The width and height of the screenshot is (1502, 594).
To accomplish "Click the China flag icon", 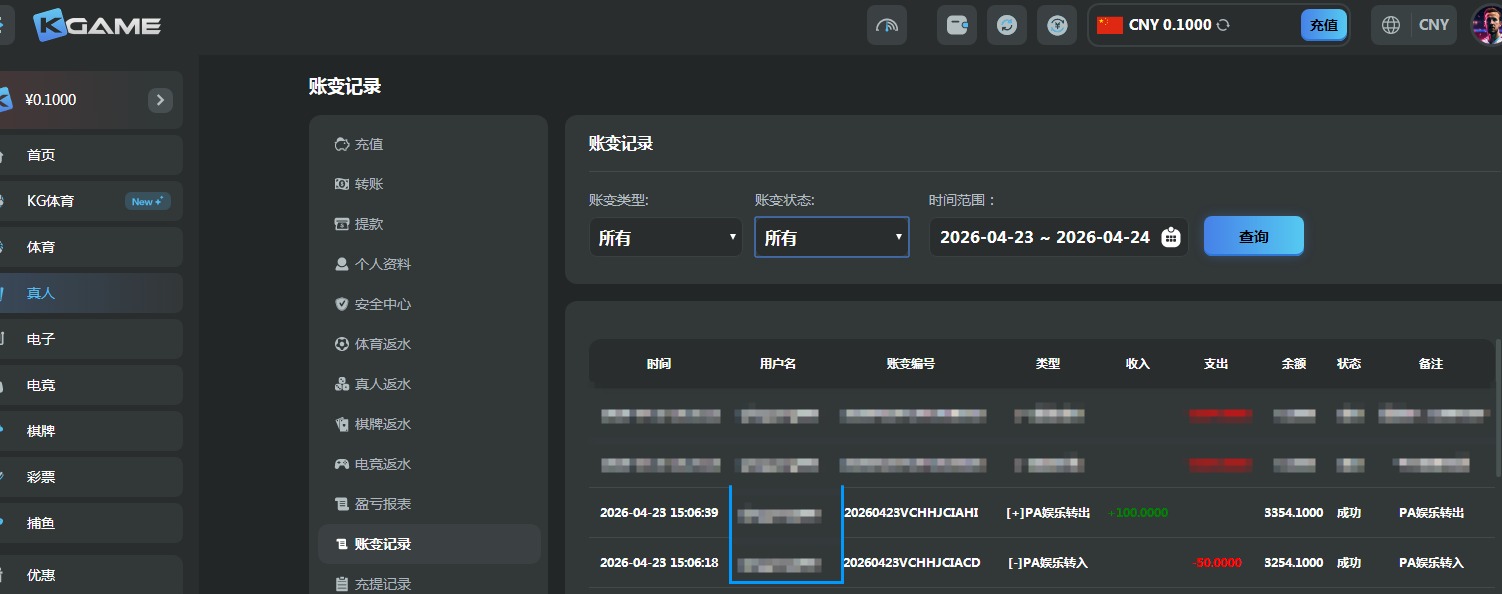I will click(x=1110, y=25).
